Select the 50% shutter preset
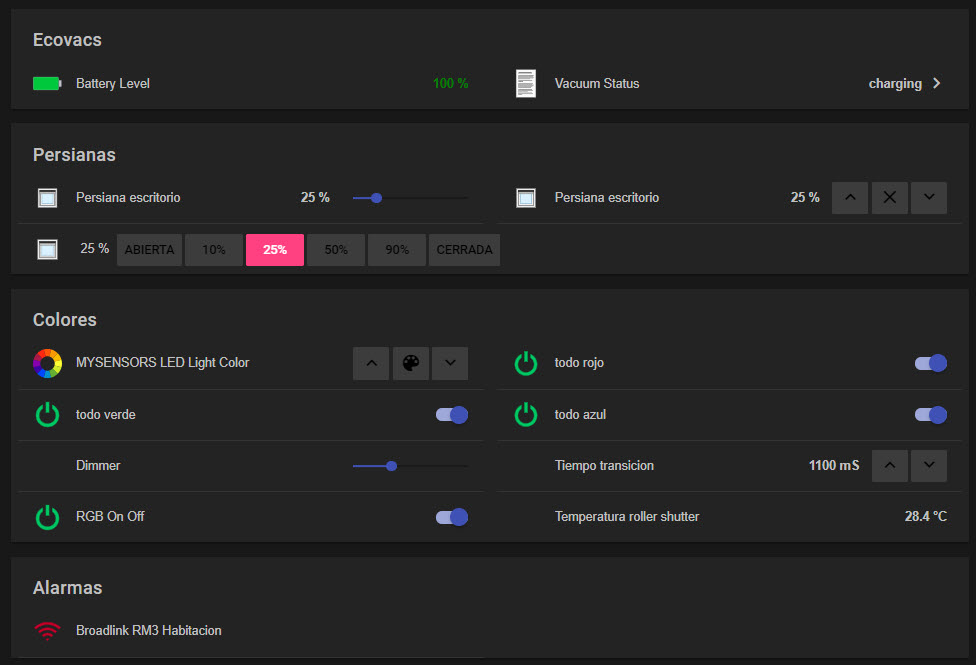The height and width of the screenshot is (665, 976). pos(335,249)
